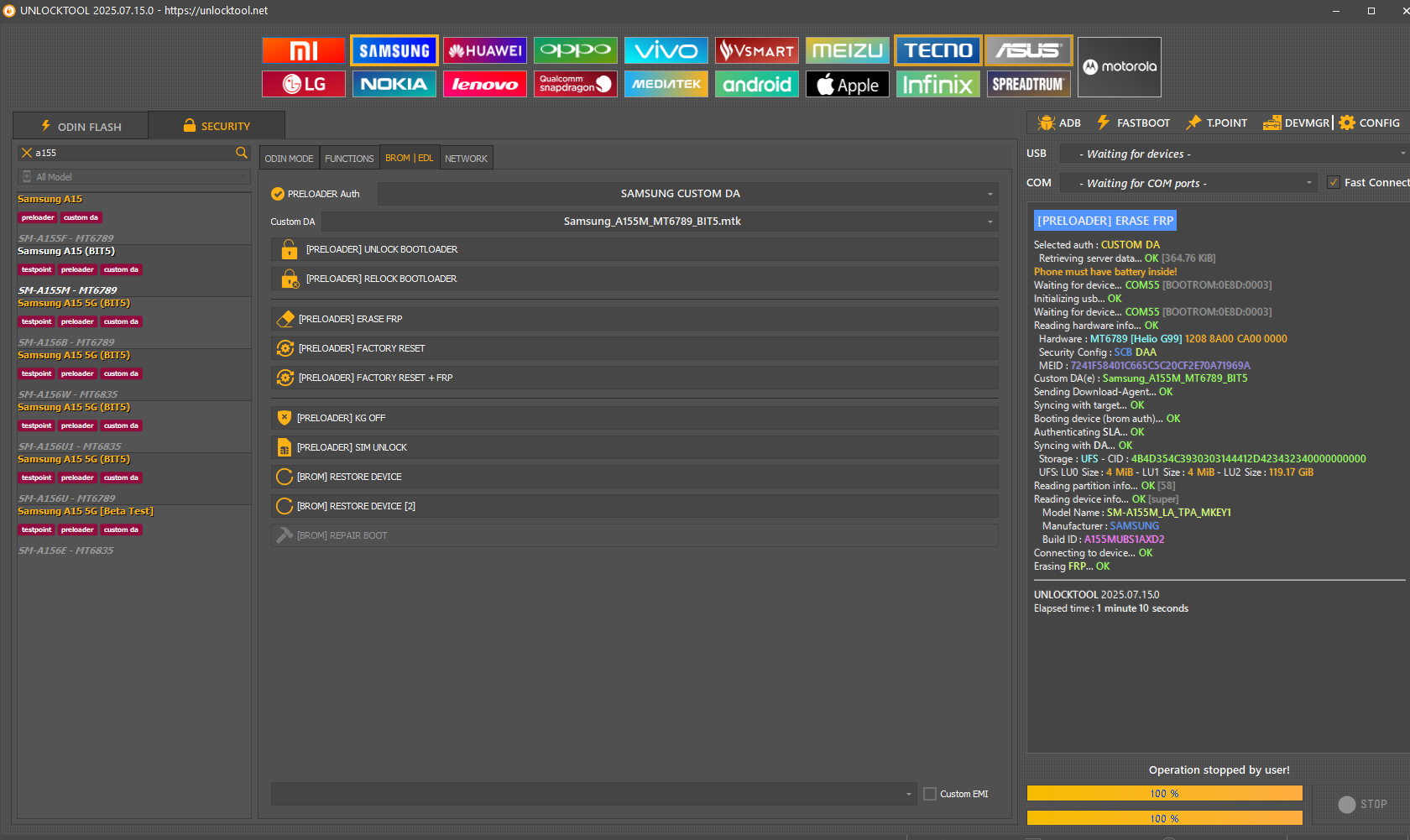Run [PRELOADER] FACTORY RESET + FRP

(634, 378)
